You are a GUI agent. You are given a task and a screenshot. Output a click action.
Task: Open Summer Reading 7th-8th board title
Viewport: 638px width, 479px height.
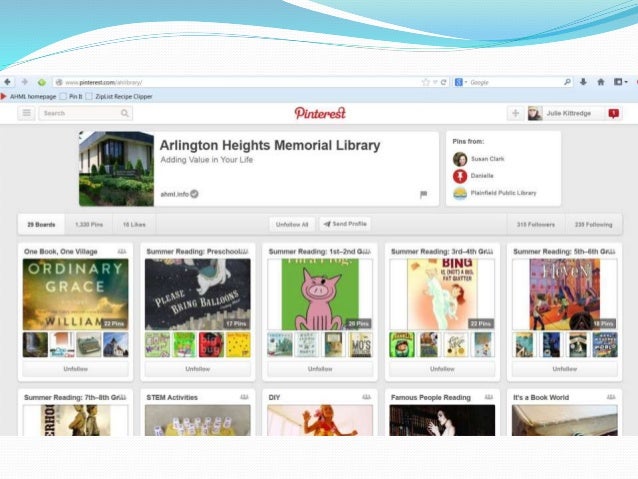(70, 397)
